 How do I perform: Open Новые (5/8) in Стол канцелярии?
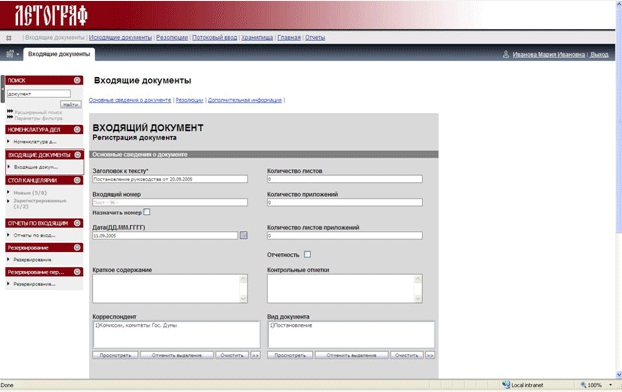click(30, 193)
